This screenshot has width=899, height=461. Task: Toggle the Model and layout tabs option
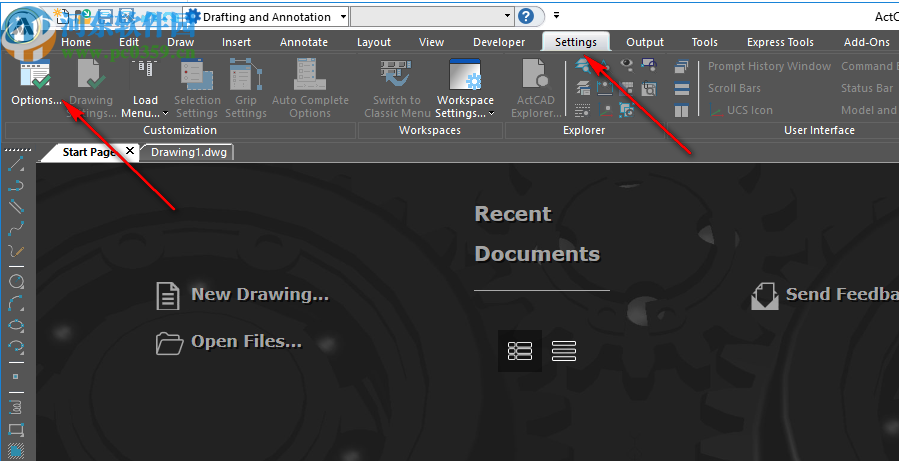click(x=869, y=110)
